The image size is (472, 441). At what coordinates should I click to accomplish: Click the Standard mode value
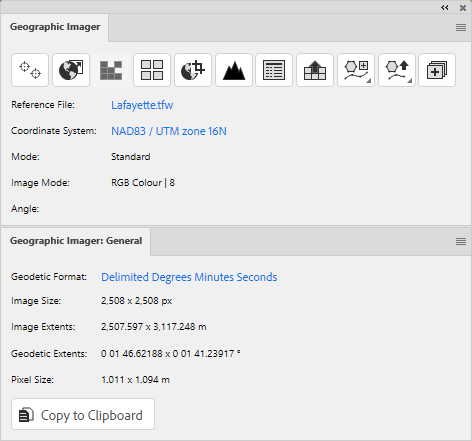pos(131,157)
